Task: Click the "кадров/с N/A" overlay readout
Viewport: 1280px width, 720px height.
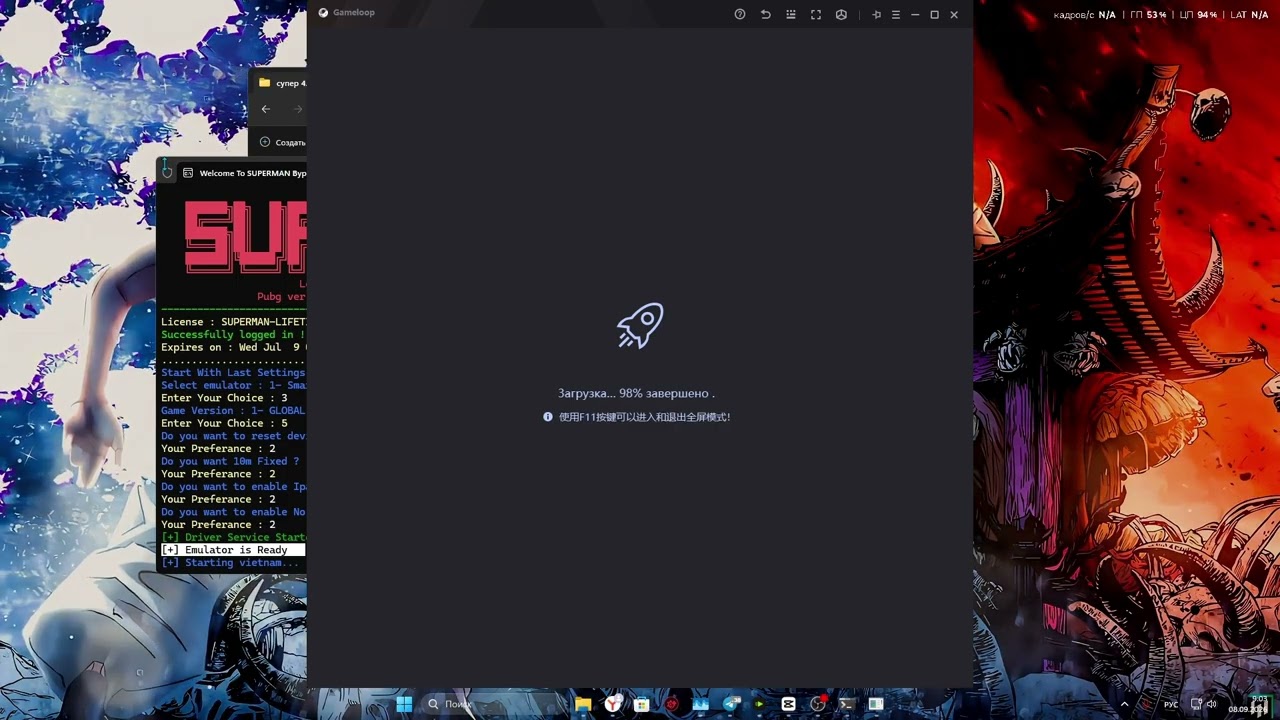Action: click(1084, 15)
